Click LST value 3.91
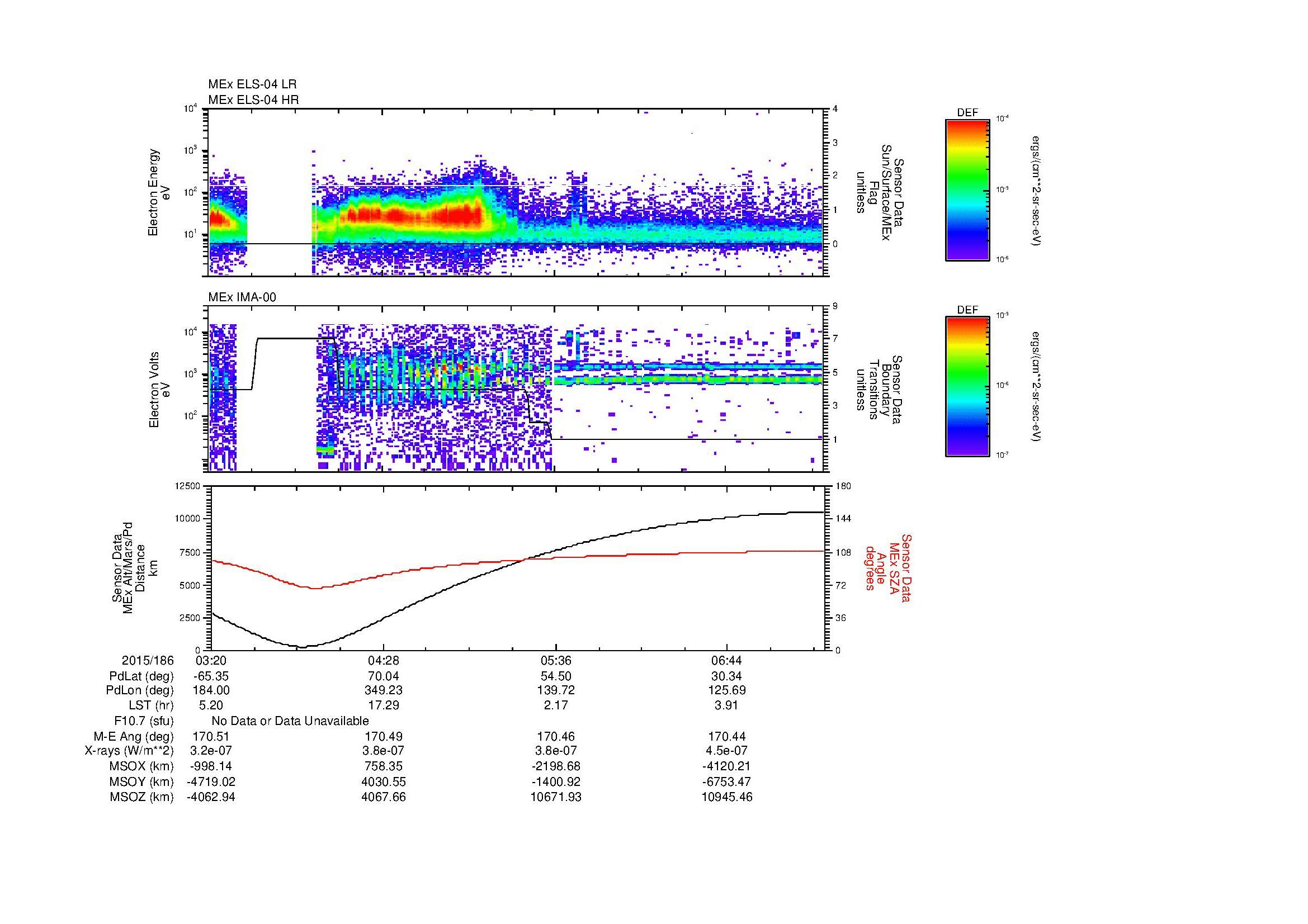The width and height of the screenshot is (1308, 924). (727, 706)
